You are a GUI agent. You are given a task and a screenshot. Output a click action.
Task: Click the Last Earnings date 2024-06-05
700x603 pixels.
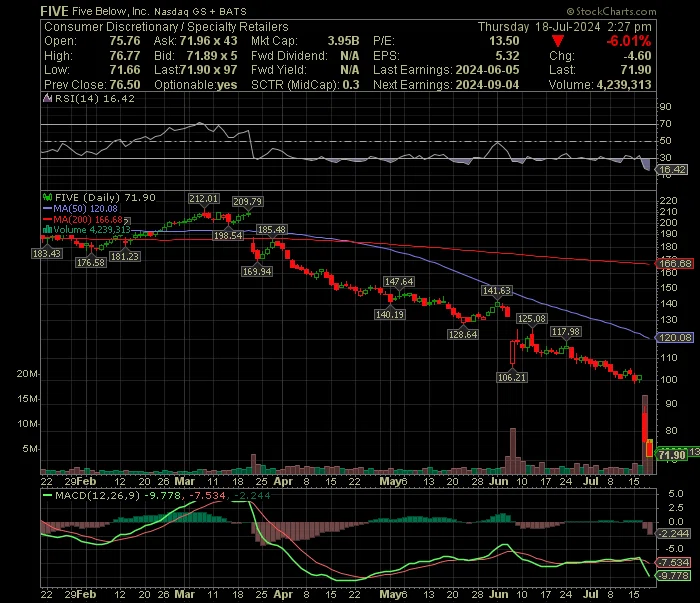487,70
